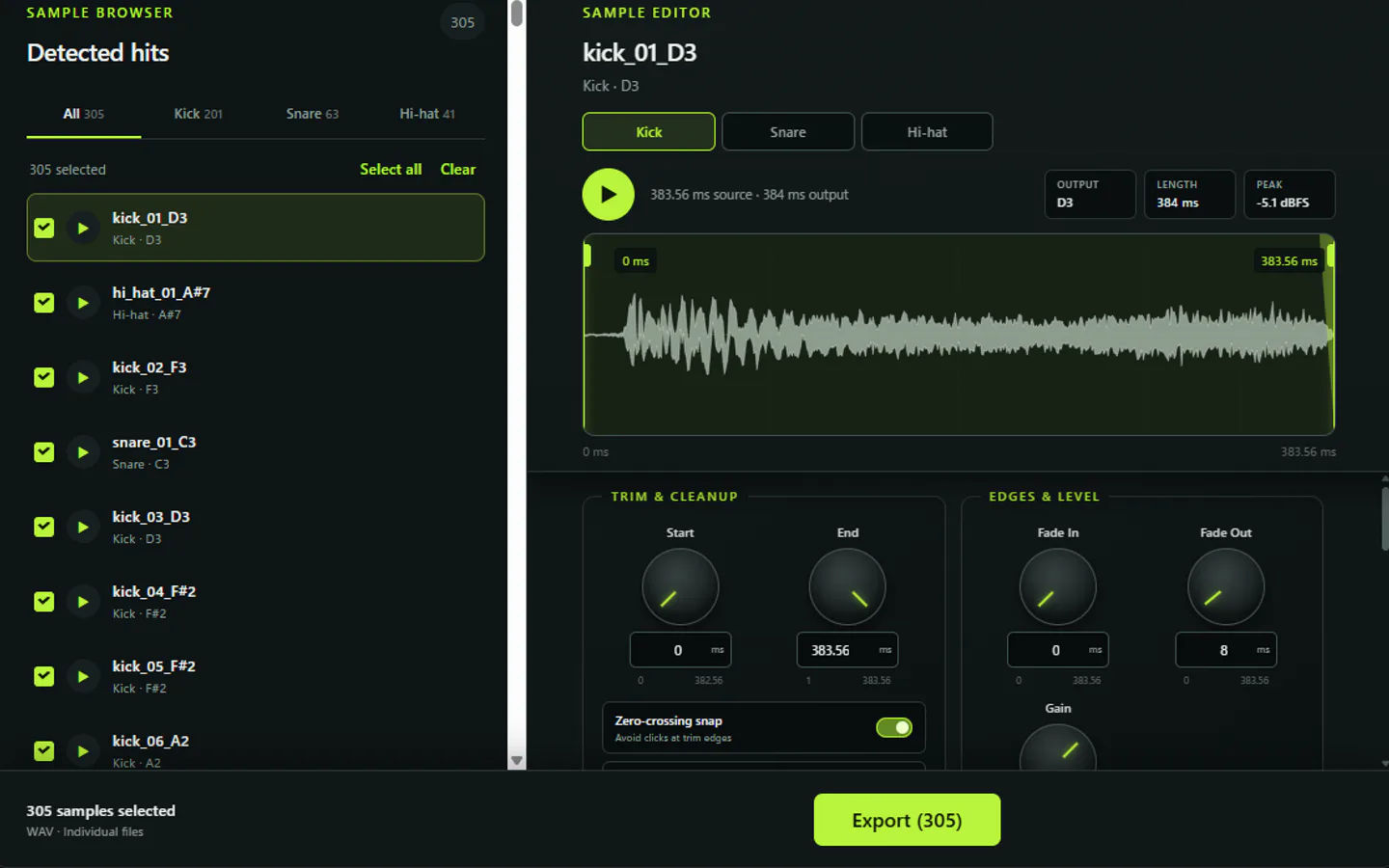This screenshot has height=868, width=1389.
Task: Play preview of kick_04_F#2
Action: click(83, 602)
